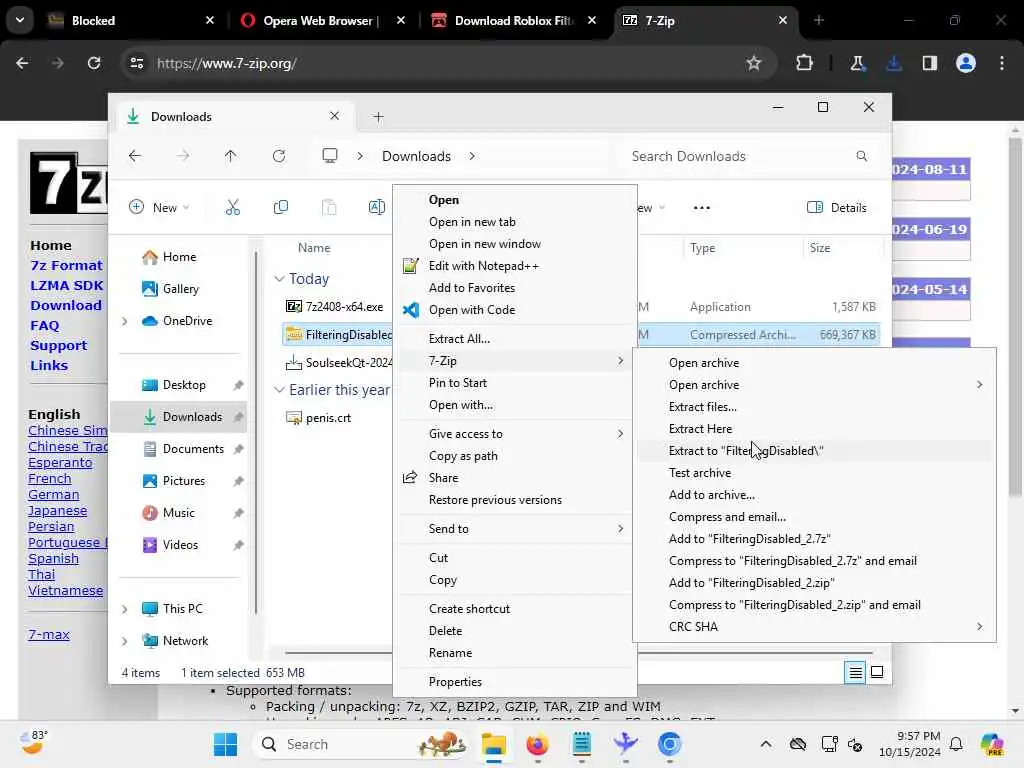The image size is (1024, 768).
Task: Switch to Opera Web Browser tab
Action: click(321, 21)
